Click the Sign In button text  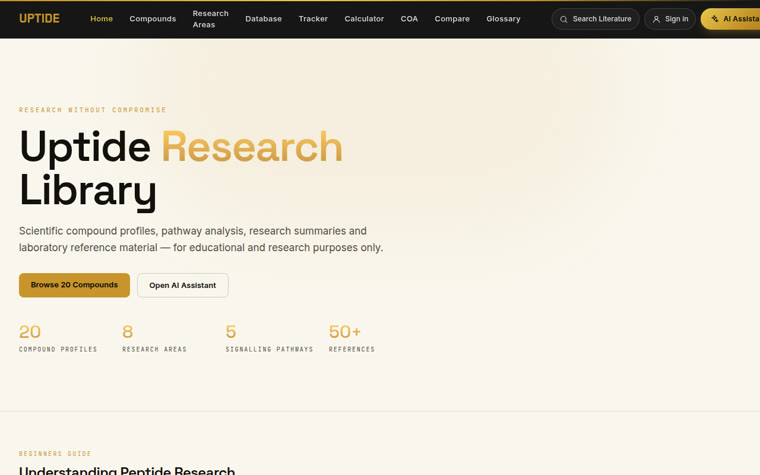676,19
